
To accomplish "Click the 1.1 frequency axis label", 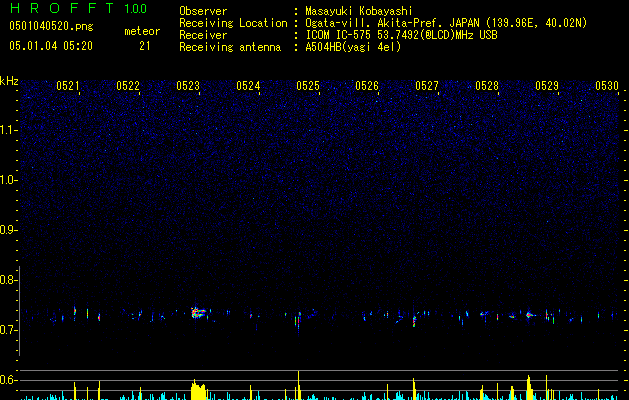I will (x=8, y=130).
